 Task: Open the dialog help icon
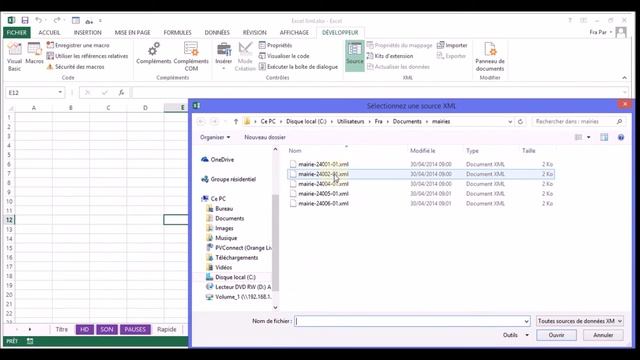tap(621, 137)
